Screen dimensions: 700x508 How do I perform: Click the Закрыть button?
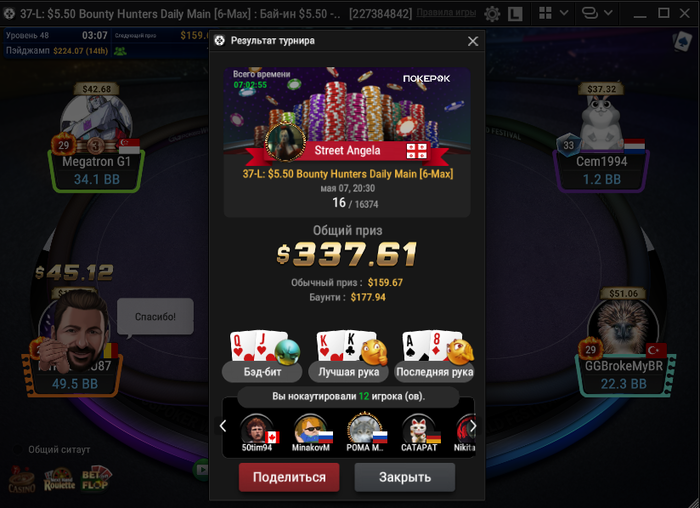click(405, 477)
